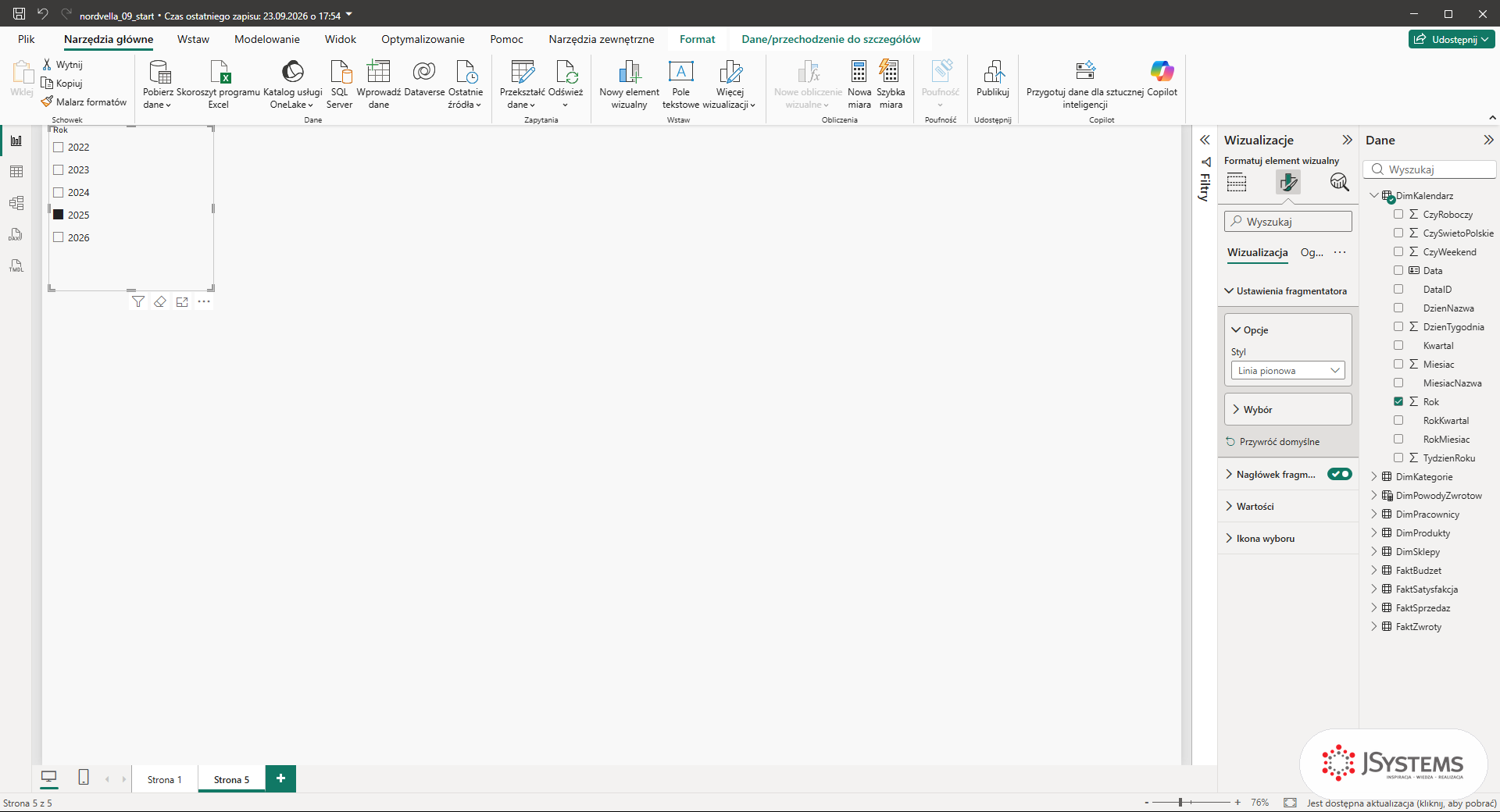Click the SQL Server icon
The height and width of the screenshot is (812, 1500).
point(340,72)
